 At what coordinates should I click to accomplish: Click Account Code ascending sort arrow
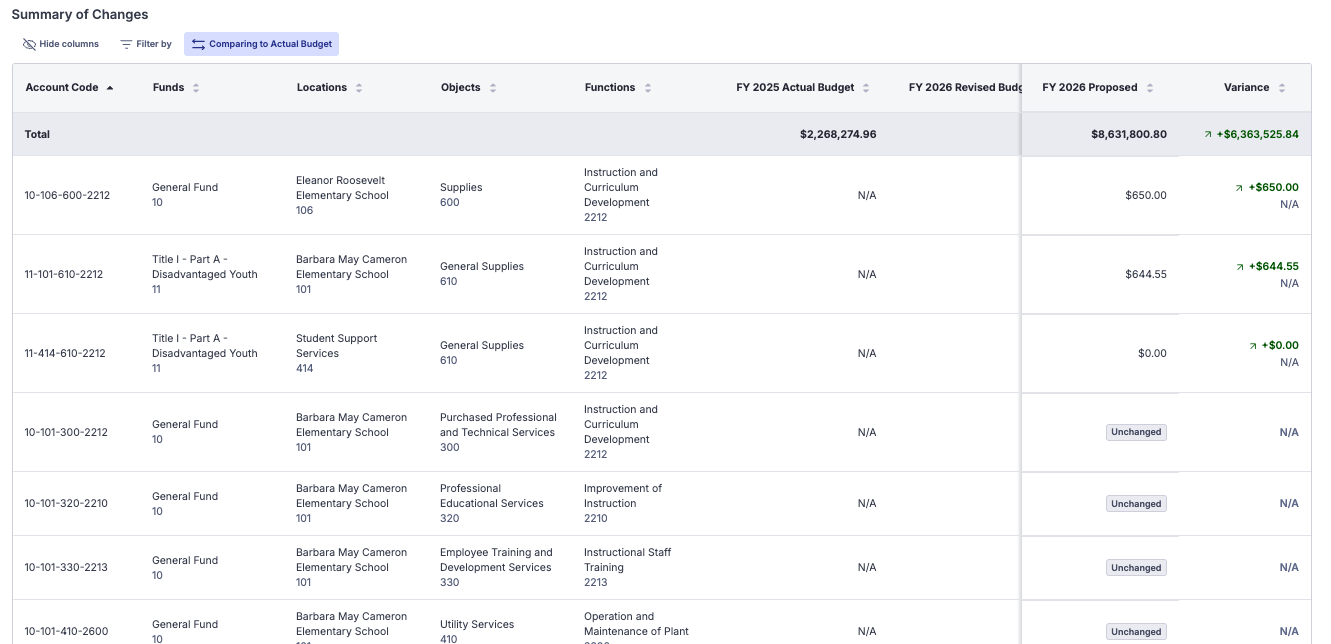(x=110, y=88)
